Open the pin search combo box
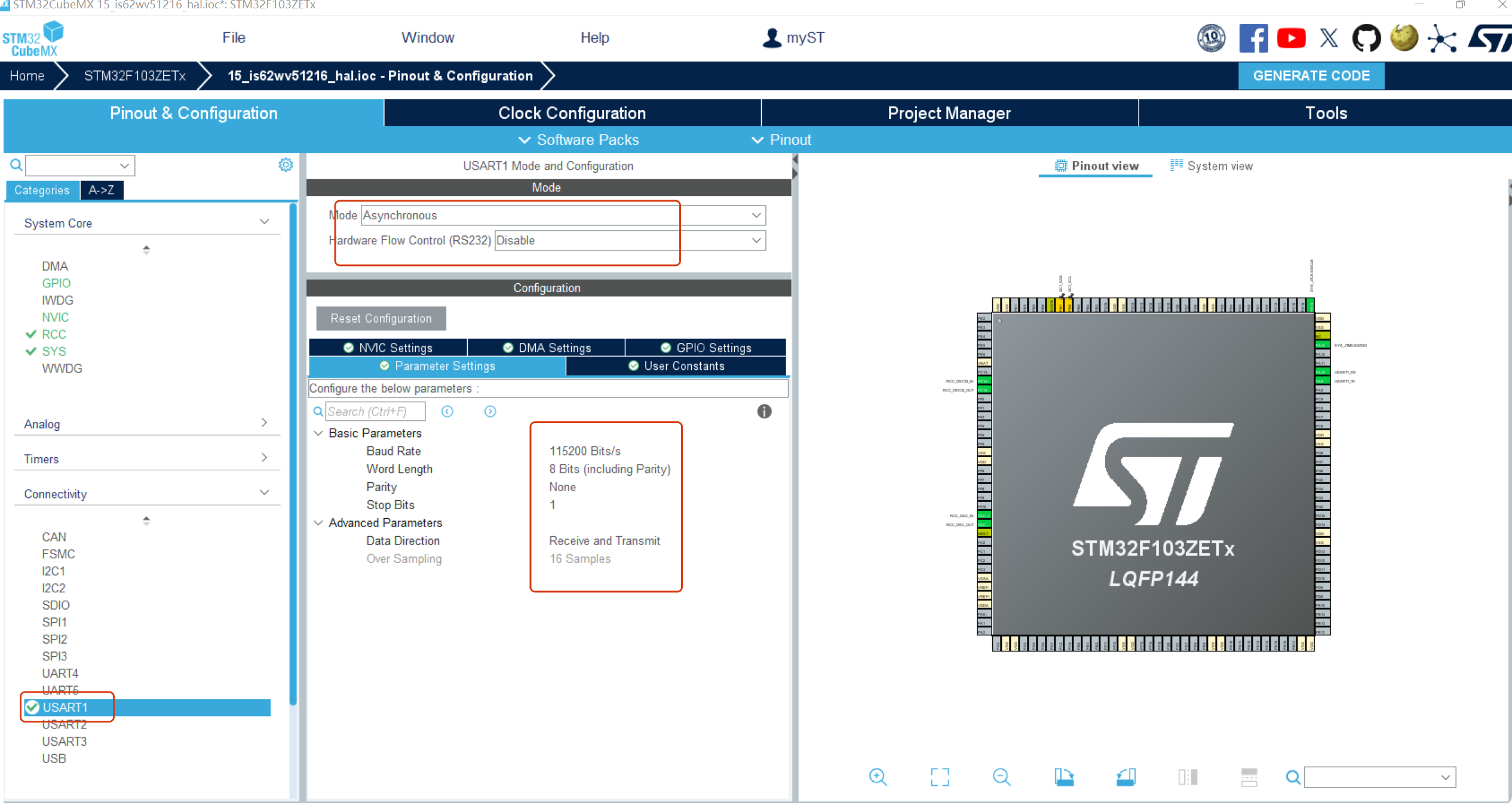1512x805 pixels. 1380,777
